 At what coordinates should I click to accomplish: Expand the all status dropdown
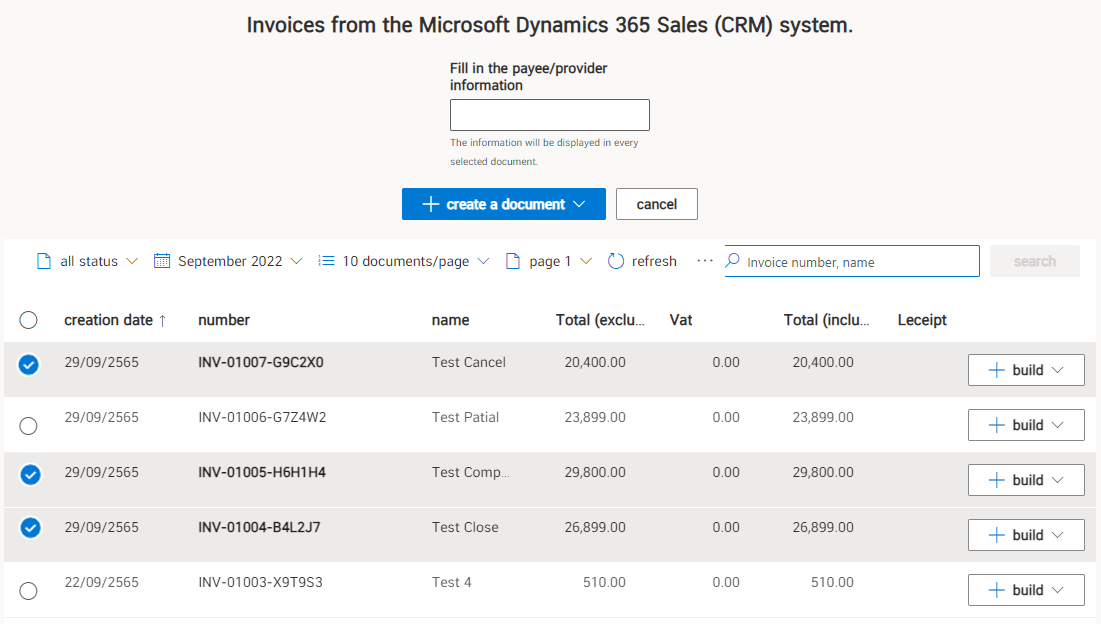click(x=132, y=261)
